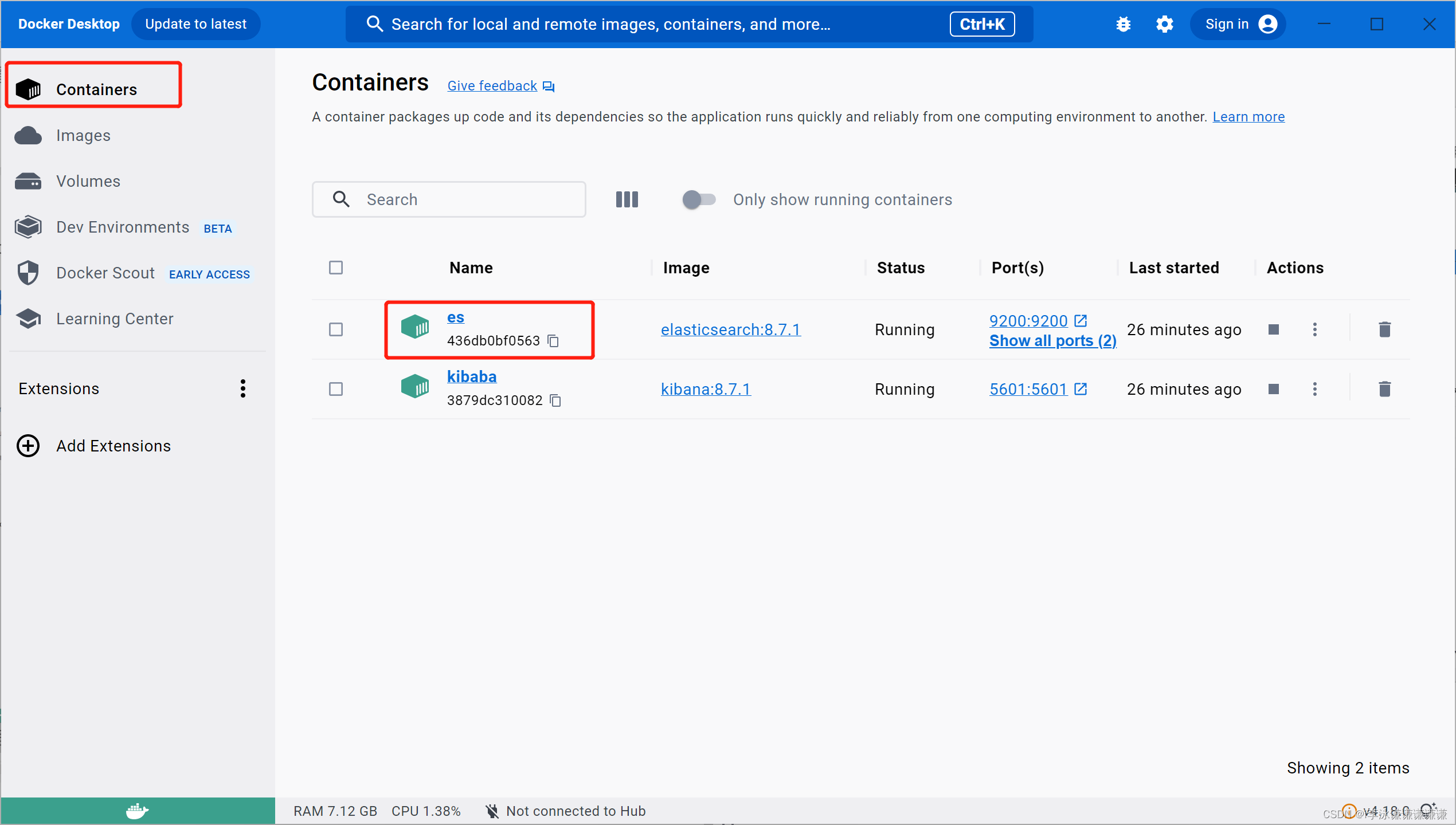Open the elasticsearch:8.7.1 image link
The height and width of the screenshot is (825, 1456).
730,329
